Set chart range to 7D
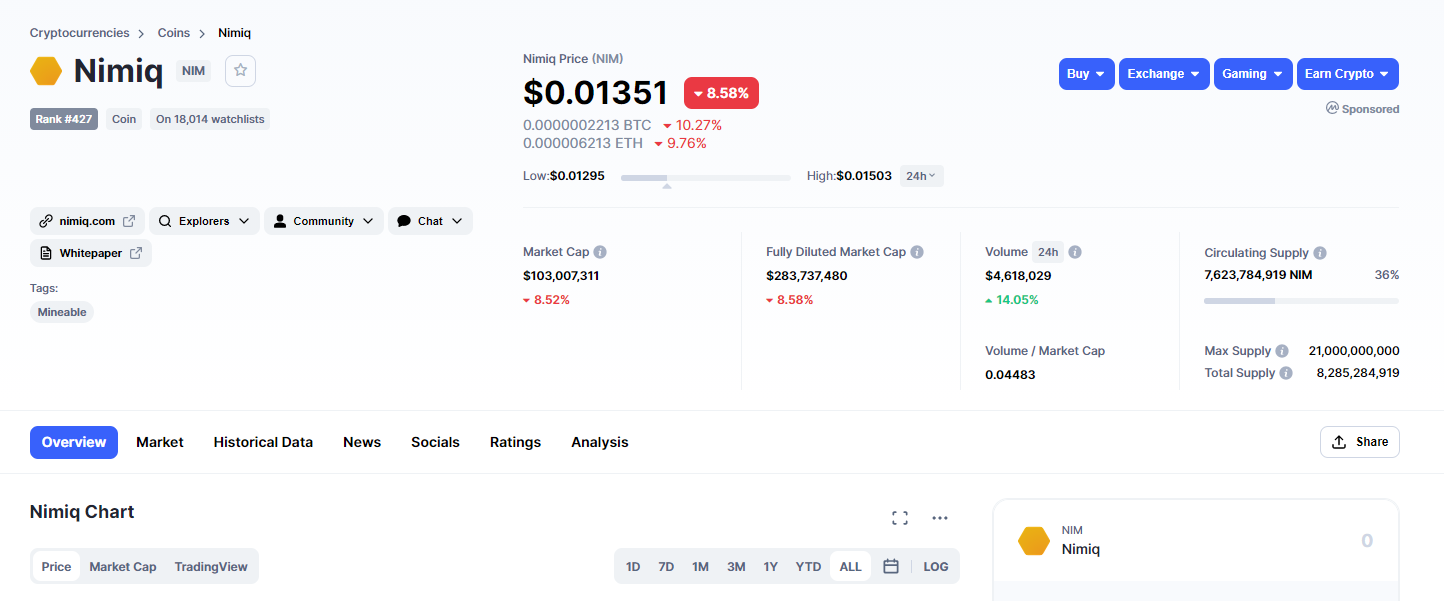This screenshot has width=1444, height=601. (x=666, y=566)
